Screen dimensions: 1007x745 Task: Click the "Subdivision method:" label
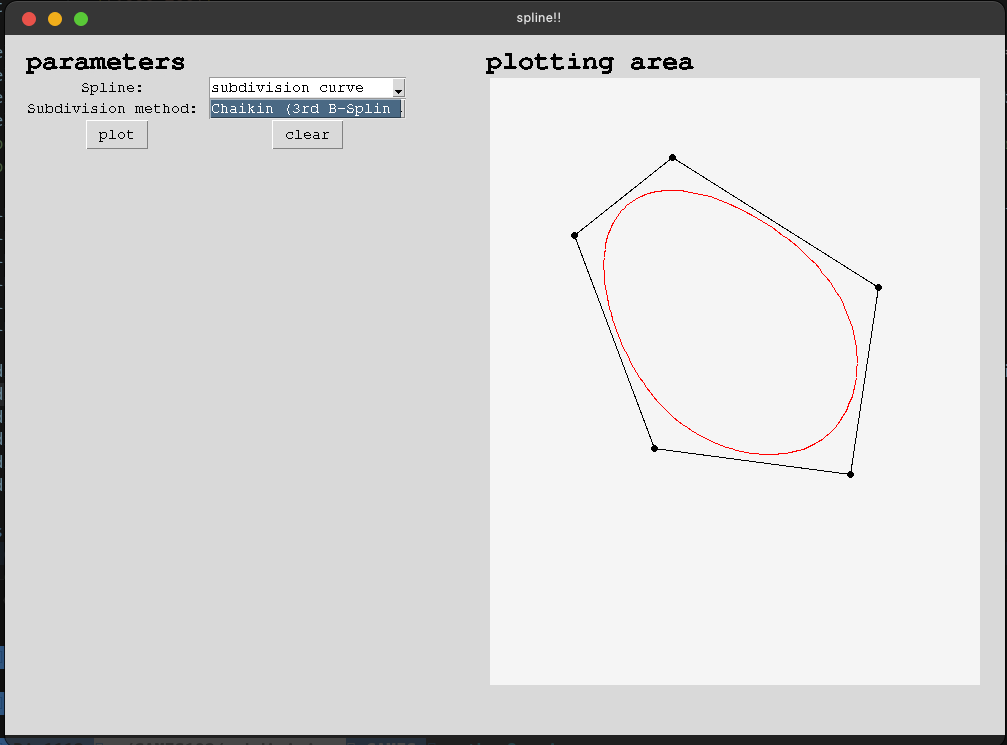[112, 108]
